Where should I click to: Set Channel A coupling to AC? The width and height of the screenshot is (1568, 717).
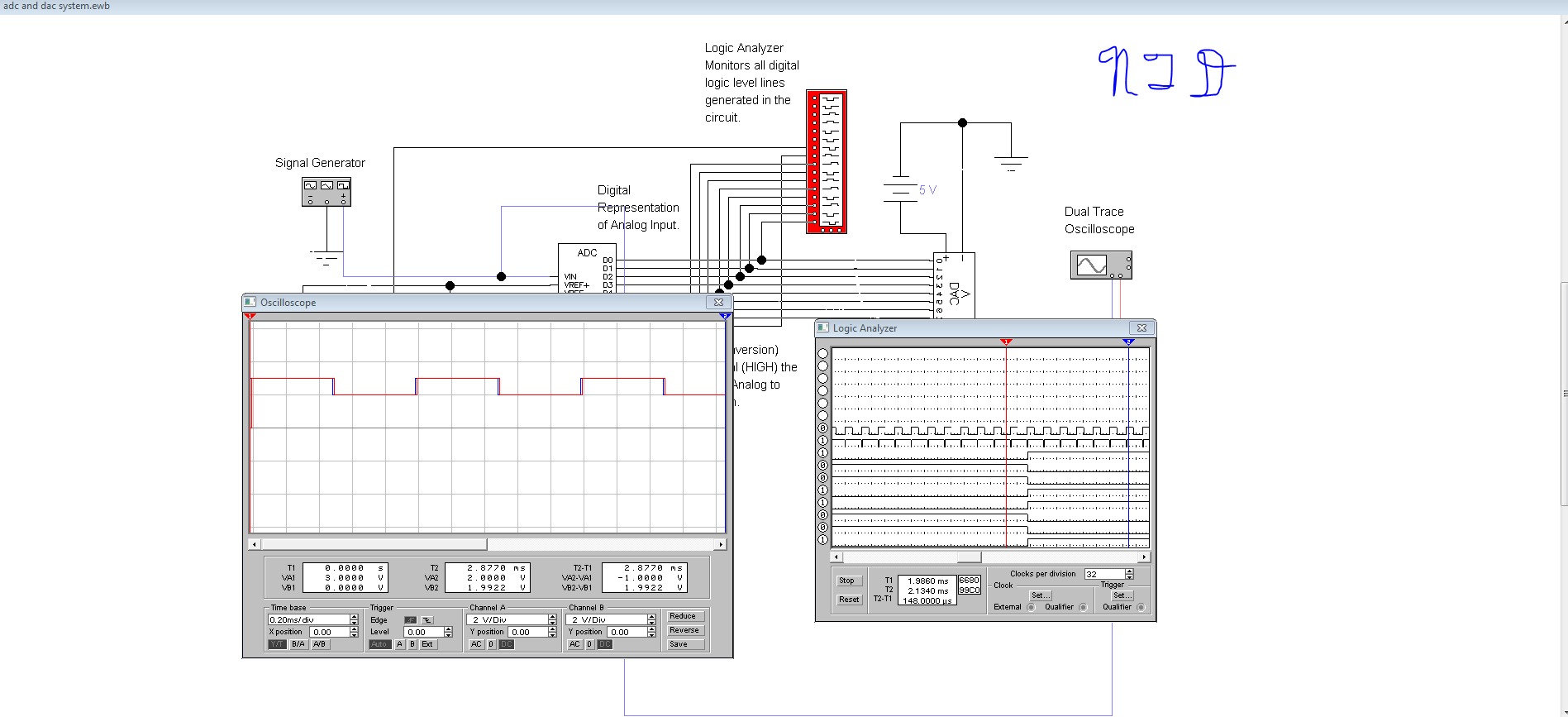[476, 644]
